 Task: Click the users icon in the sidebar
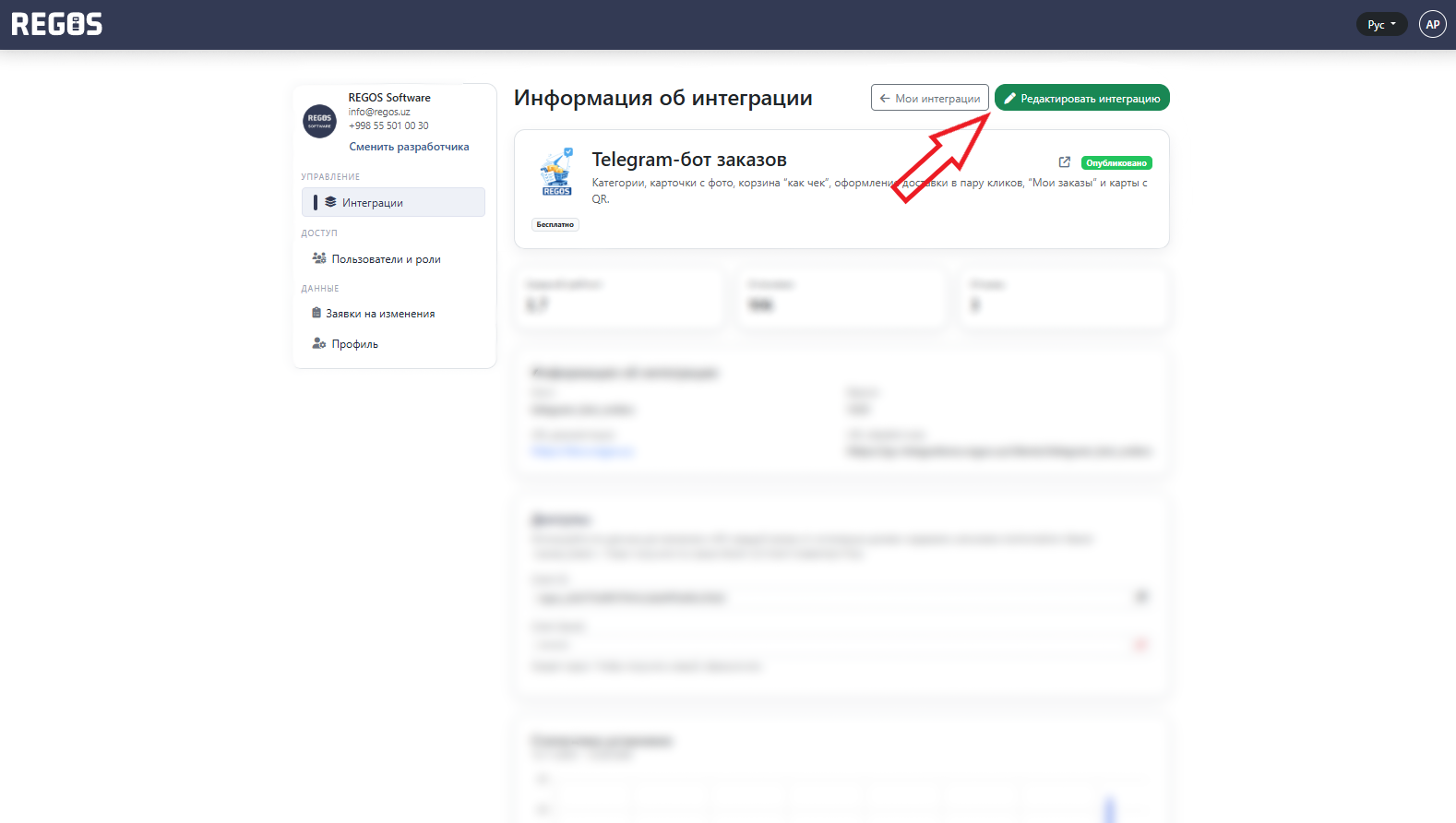pyautogui.click(x=319, y=258)
